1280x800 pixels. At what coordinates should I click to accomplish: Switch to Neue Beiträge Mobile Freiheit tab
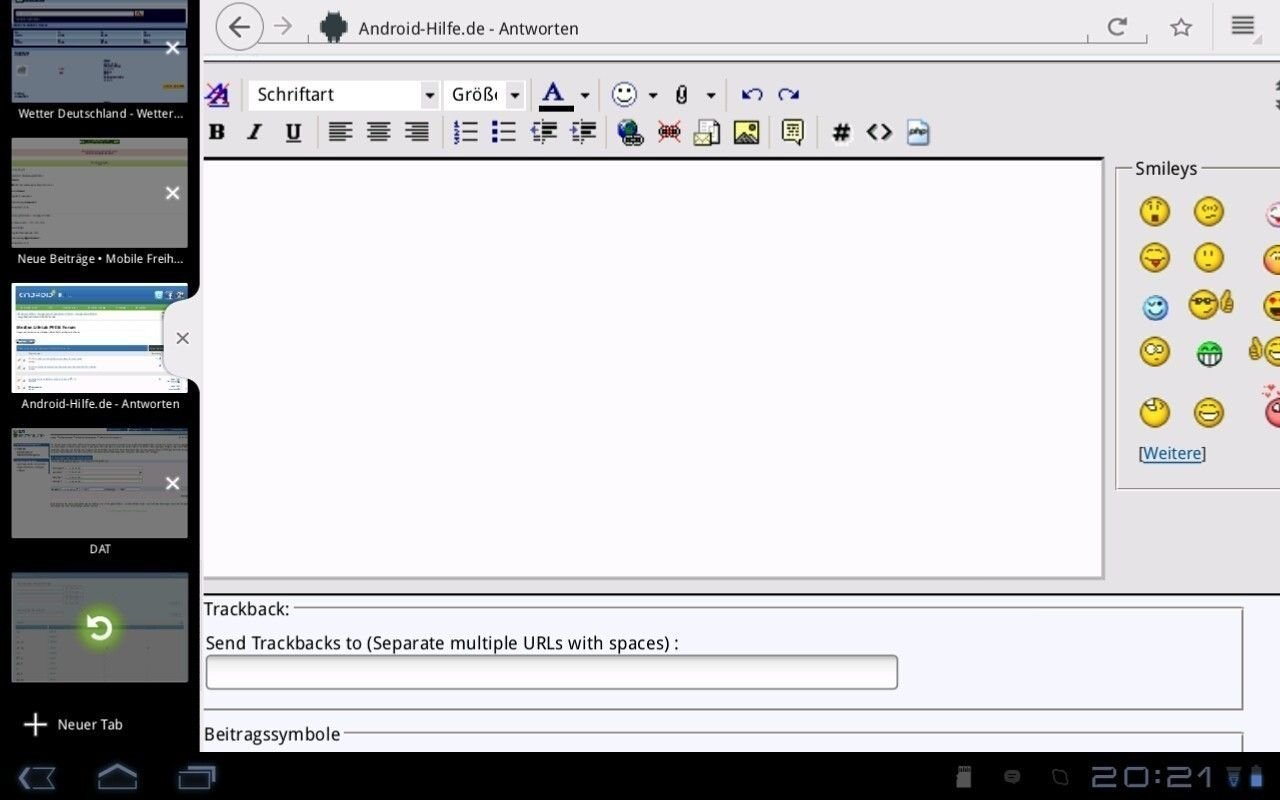(x=100, y=193)
